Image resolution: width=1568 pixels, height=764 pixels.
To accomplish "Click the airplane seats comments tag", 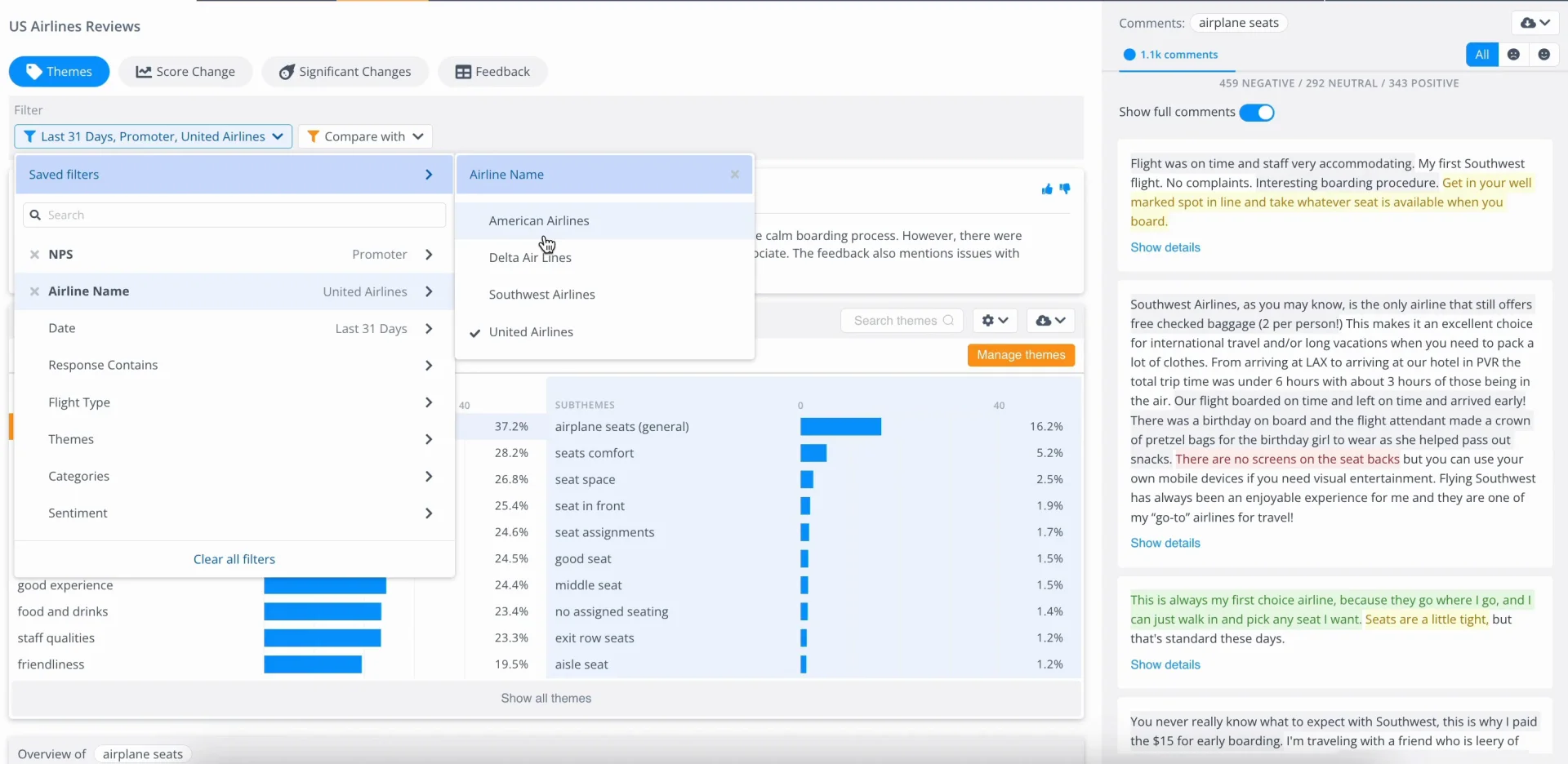I will pyautogui.click(x=1238, y=23).
